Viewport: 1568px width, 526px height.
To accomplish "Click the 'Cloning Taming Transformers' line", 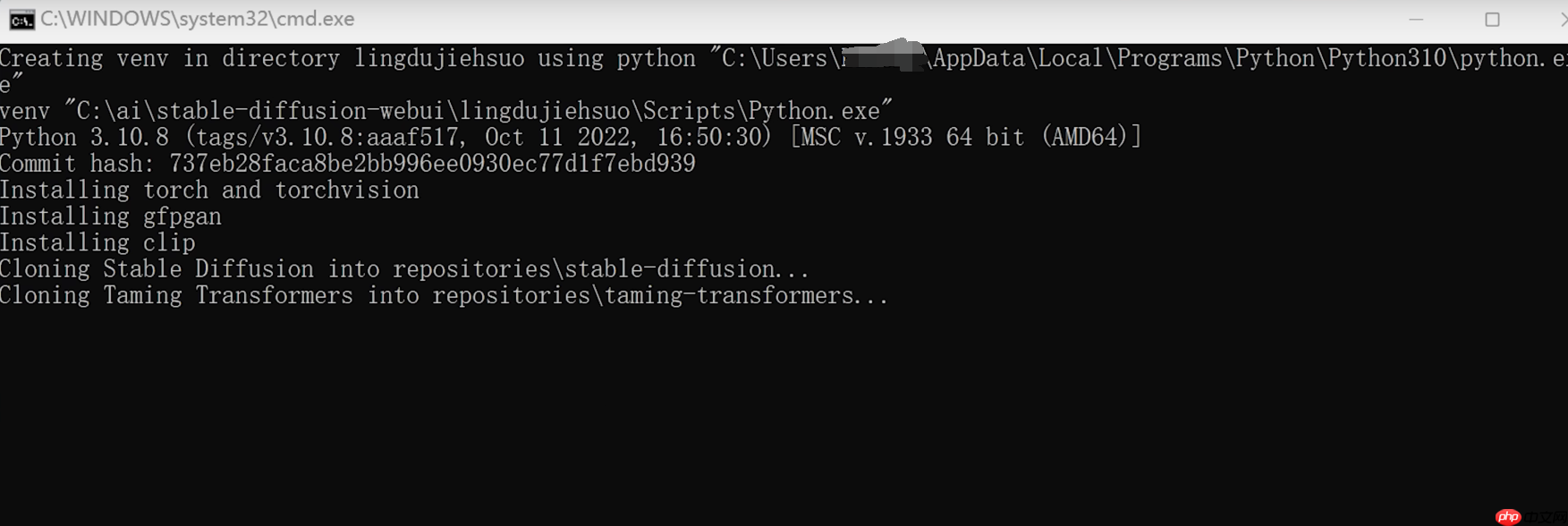I will coord(445,295).
